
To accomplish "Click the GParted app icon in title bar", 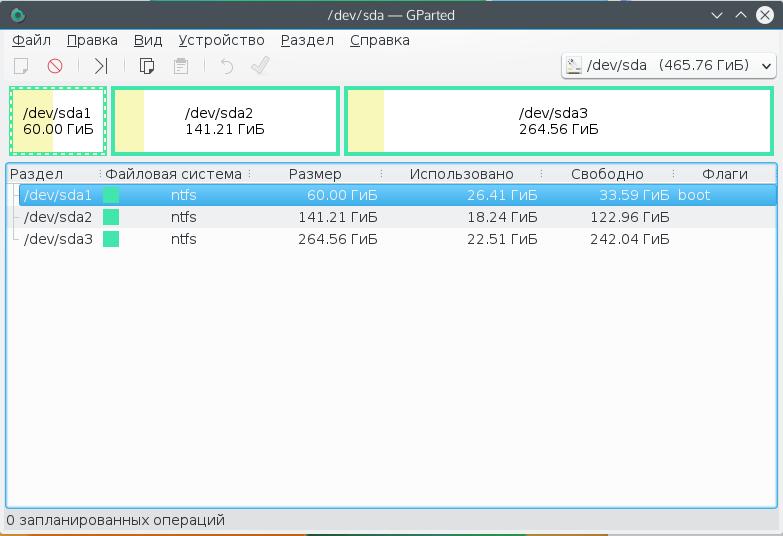I will pos(17,15).
